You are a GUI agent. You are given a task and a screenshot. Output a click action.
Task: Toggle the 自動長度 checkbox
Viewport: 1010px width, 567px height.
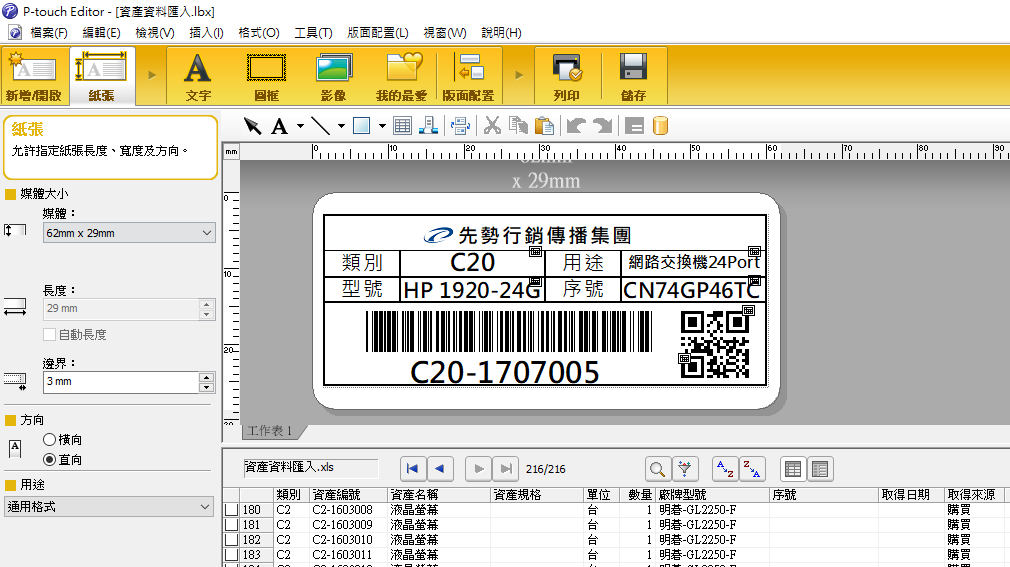(x=50, y=334)
